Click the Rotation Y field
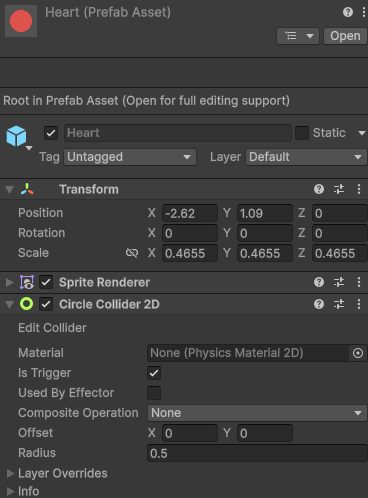368x498 pixels. pyautogui.click(x=265, y=233)
